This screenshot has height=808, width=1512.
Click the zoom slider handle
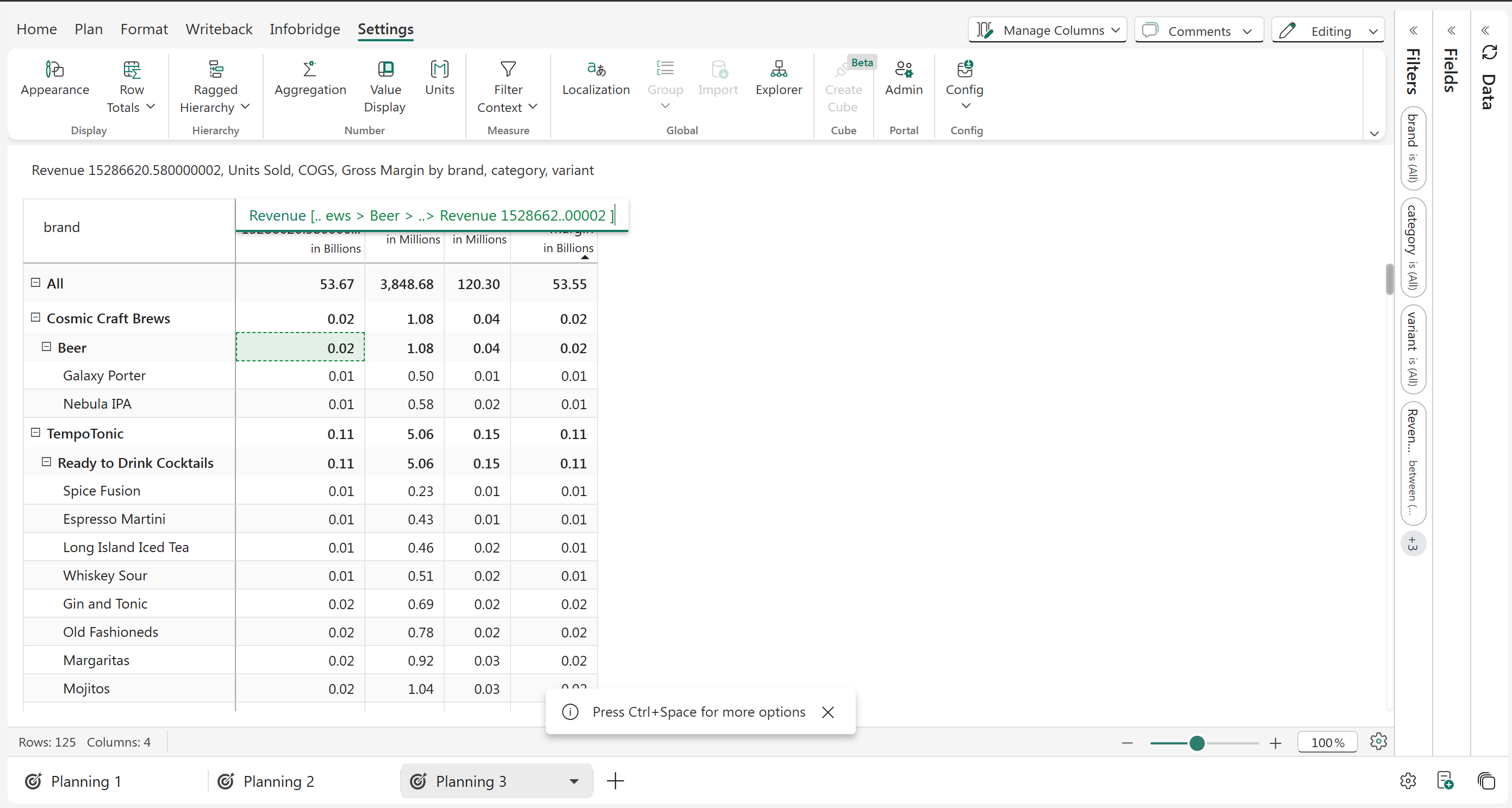tap(1197, 743)
